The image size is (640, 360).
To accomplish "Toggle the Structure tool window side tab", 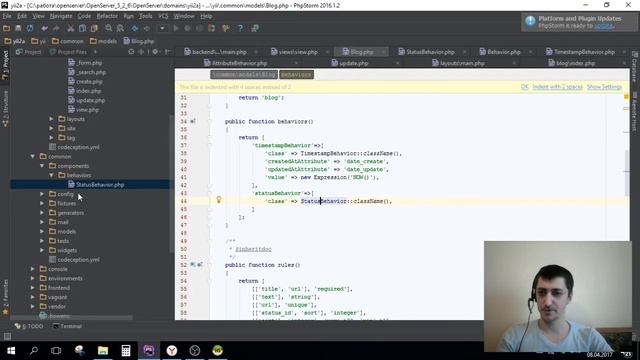I will point(5,109).
